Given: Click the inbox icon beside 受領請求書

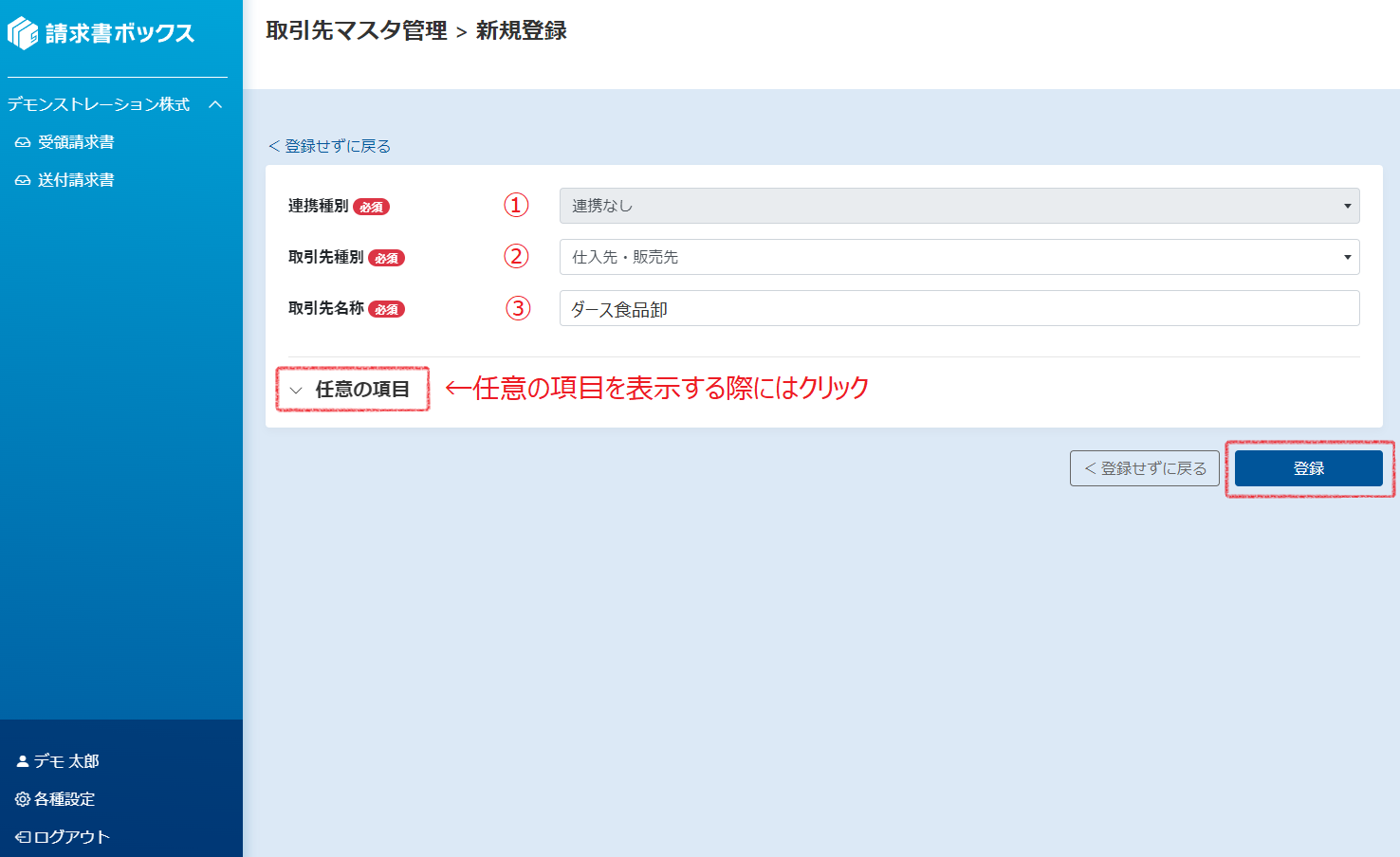Looking at the screenshot, I should (x=23, y=143).
